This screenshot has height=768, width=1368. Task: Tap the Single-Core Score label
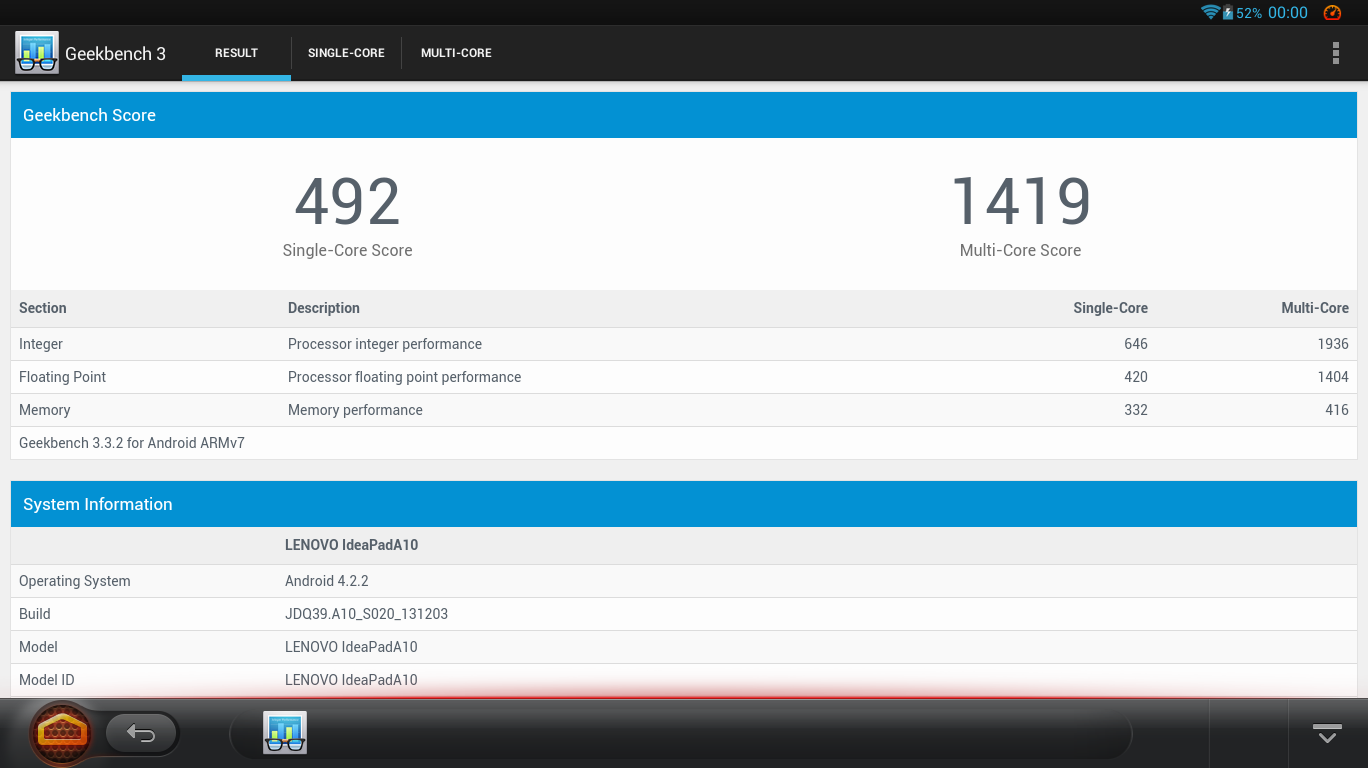point(347,251)
